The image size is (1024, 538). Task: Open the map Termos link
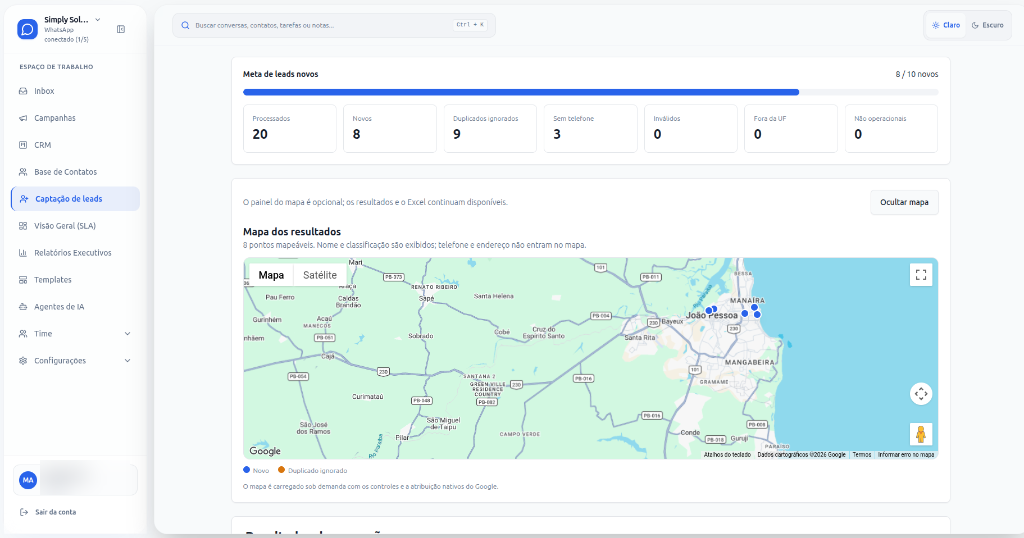(x=862, y=454)
